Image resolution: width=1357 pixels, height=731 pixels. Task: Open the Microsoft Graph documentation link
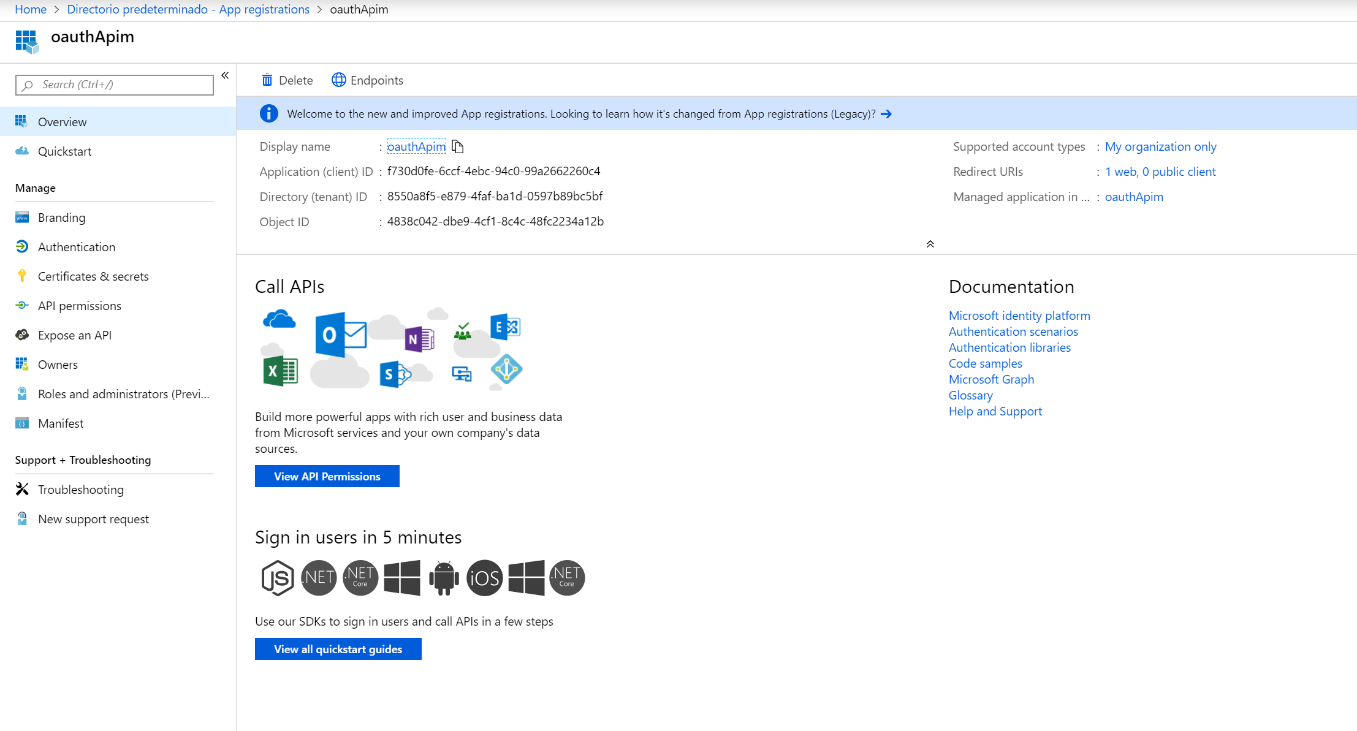tap(991, 380)
